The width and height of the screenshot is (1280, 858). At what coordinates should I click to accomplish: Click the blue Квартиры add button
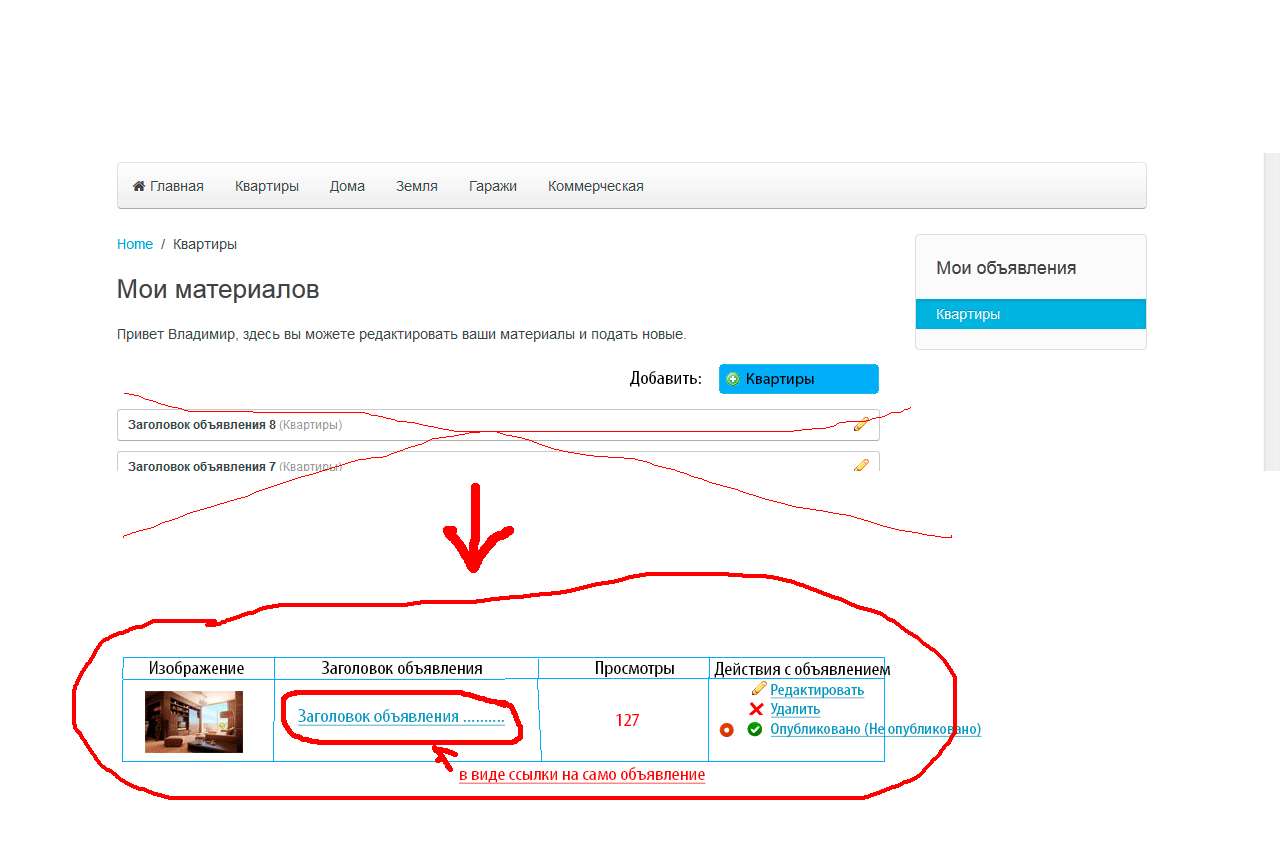799,379
